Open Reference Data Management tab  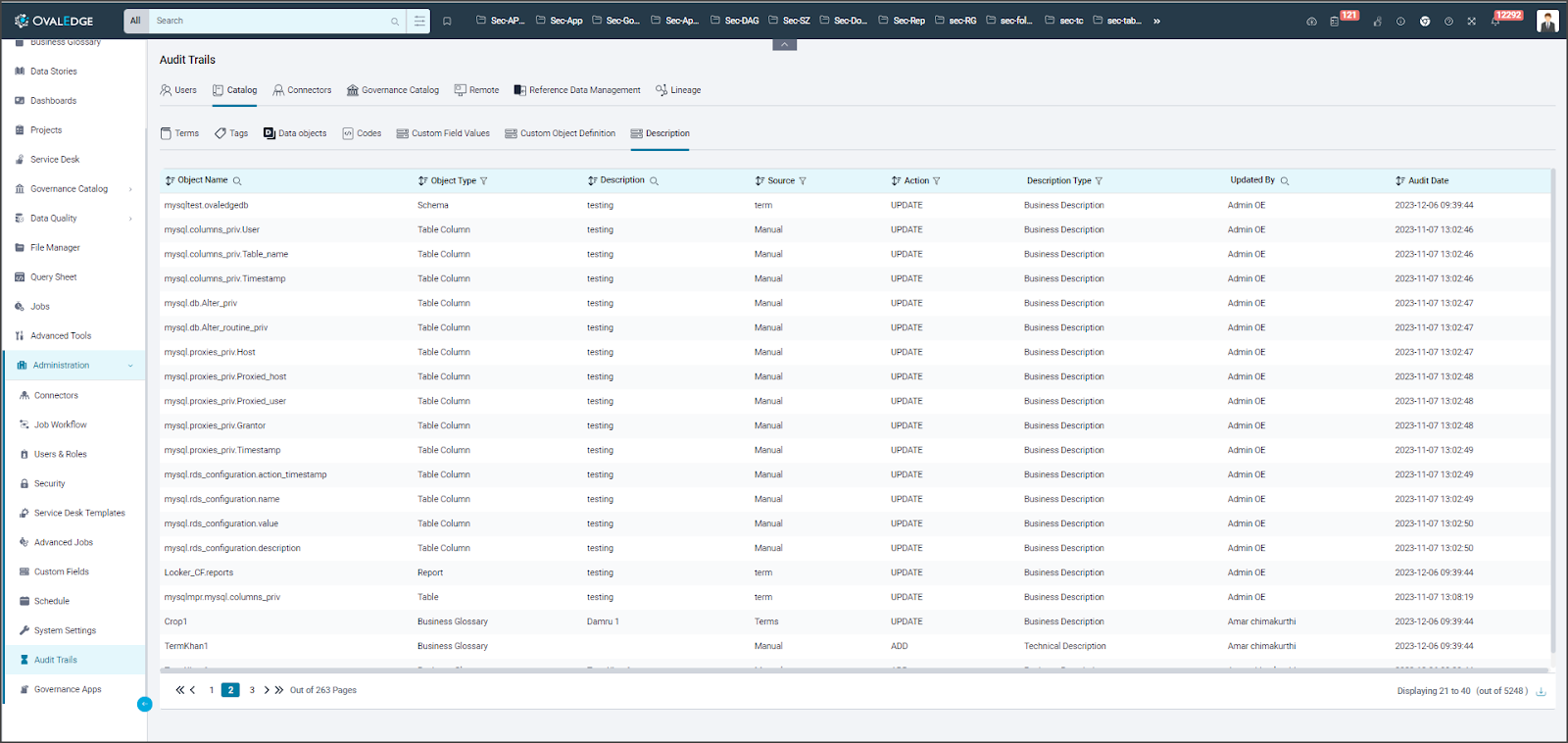577,90
